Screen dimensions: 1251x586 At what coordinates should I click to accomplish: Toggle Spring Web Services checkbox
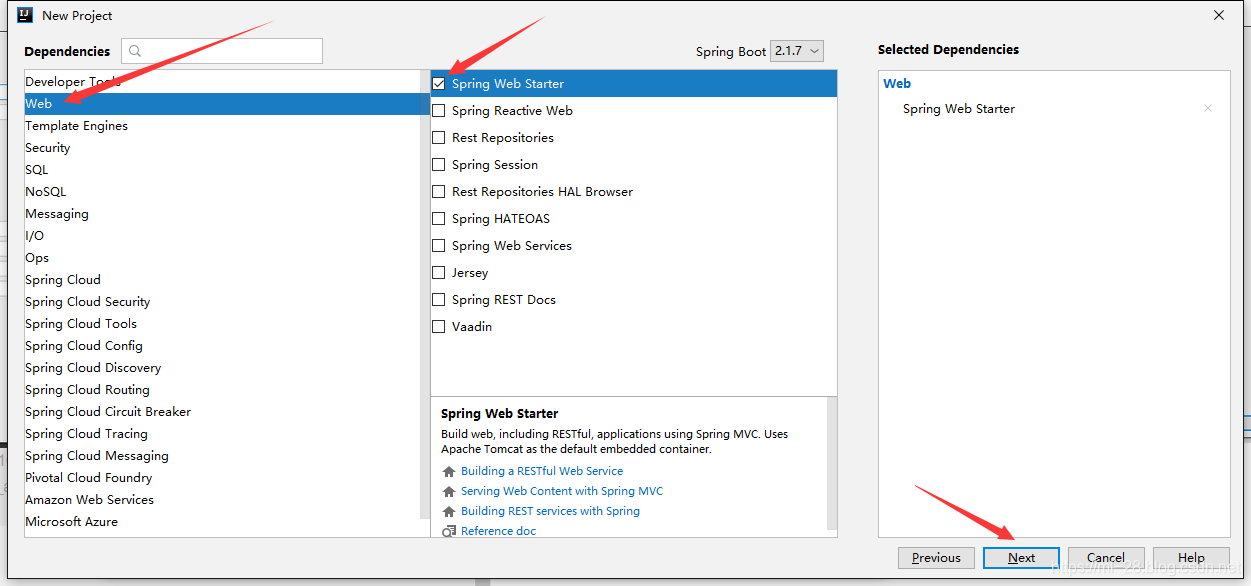click(x=439, y=246)
